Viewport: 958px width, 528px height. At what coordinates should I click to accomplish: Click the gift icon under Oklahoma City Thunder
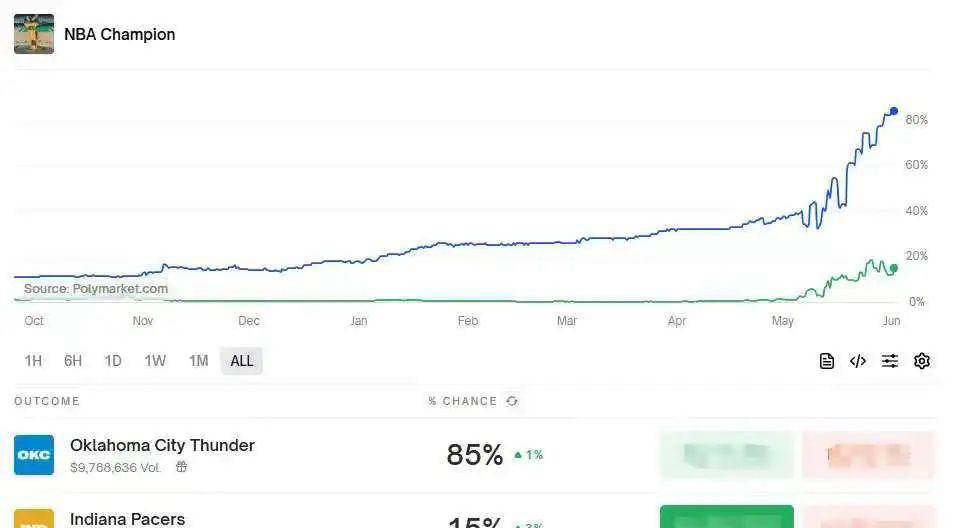pos(181,467)
